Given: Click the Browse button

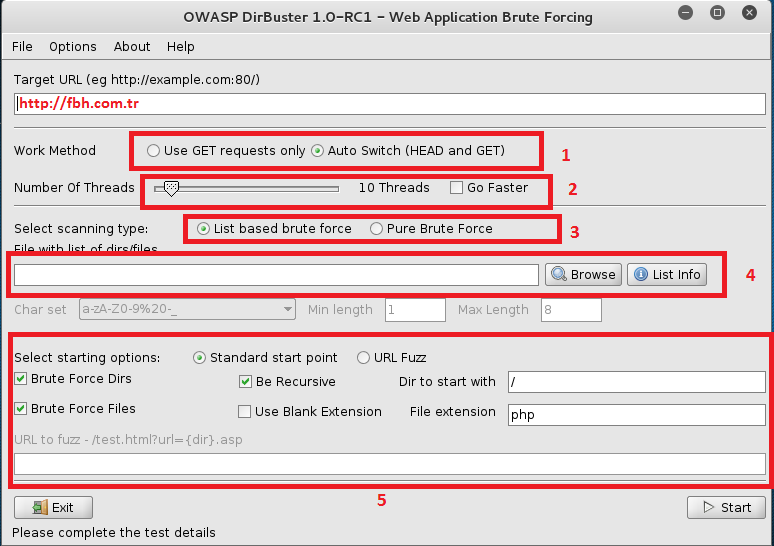Looking at the screenshot, I should 583,274.
